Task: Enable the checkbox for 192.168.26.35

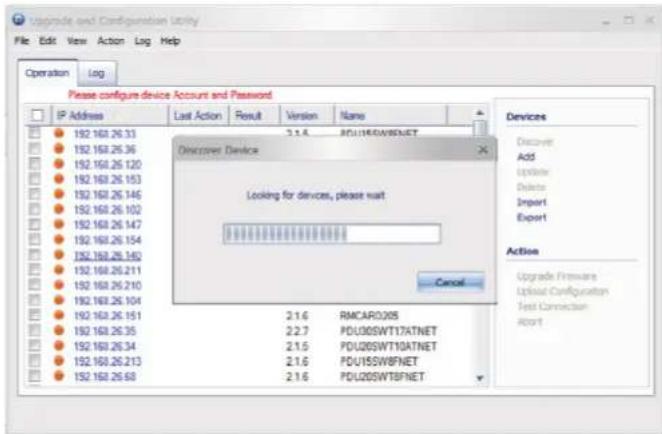Action: point(34,330)
